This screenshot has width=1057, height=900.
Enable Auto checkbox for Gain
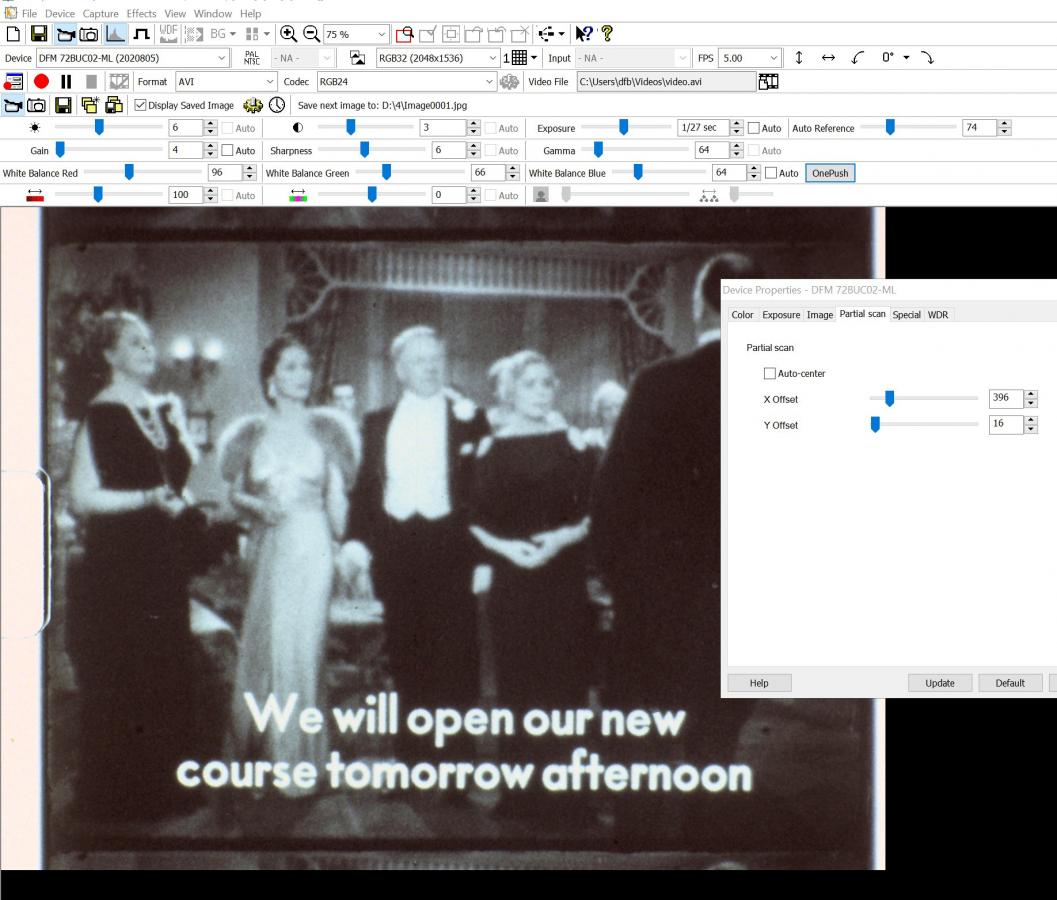(x=228, y=150)
